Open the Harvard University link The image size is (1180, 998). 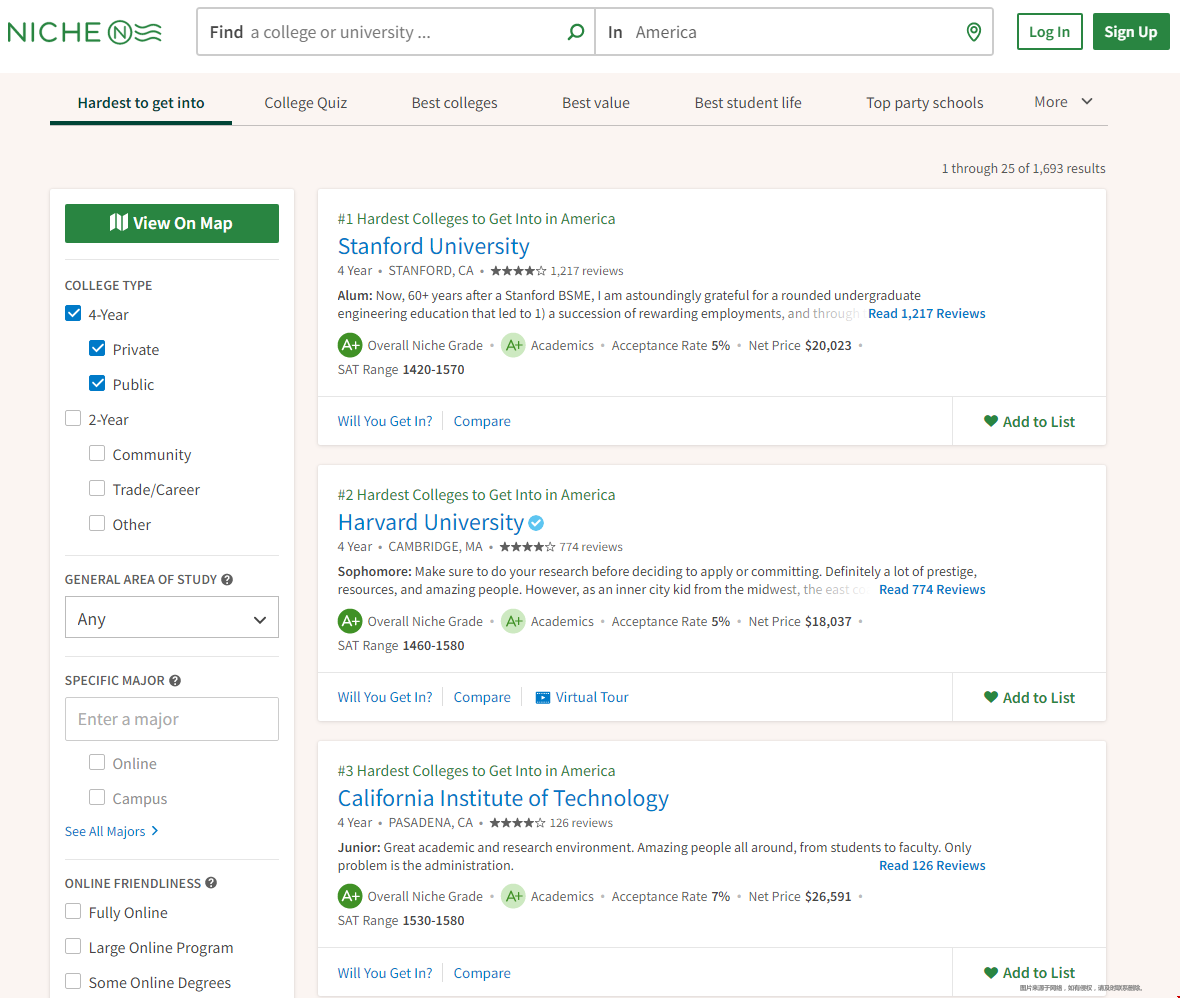tap(430, 522)
